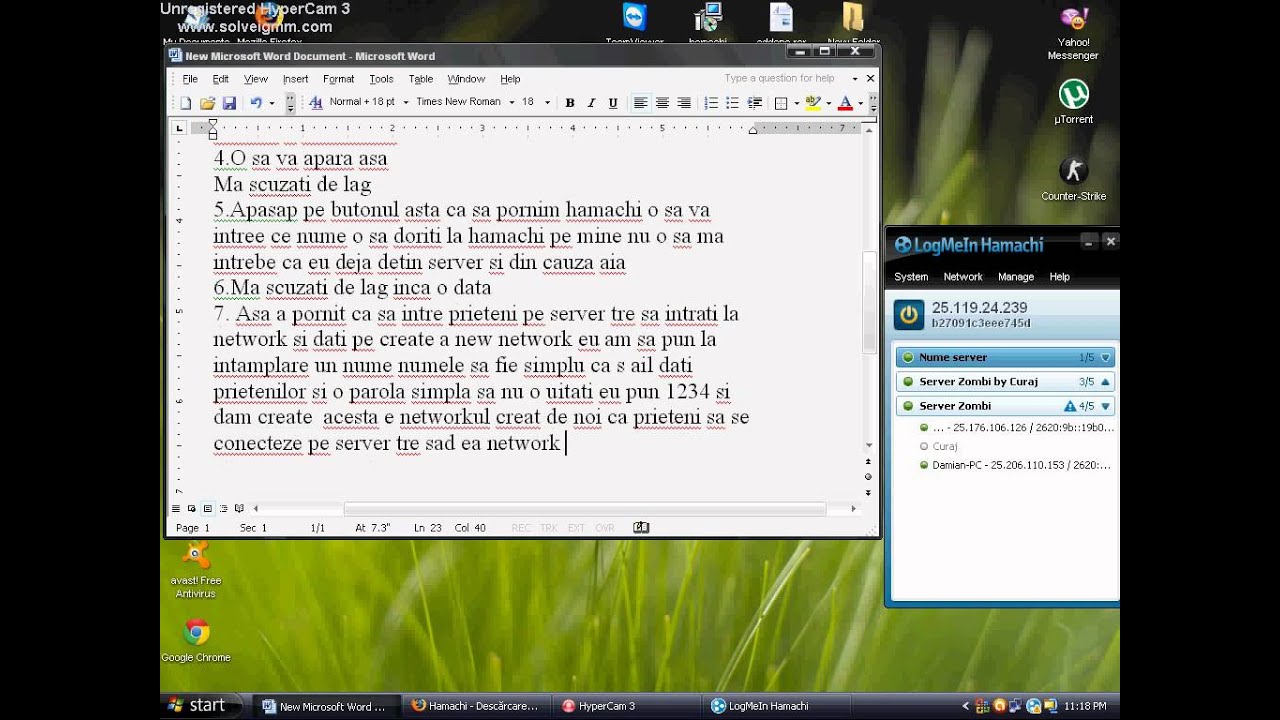Click the New Blank Document icon in Word

point(186,103)
